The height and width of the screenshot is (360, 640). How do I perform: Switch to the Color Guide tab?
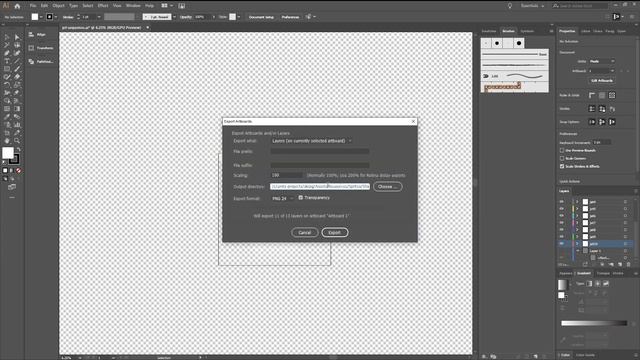coord(585,355)
